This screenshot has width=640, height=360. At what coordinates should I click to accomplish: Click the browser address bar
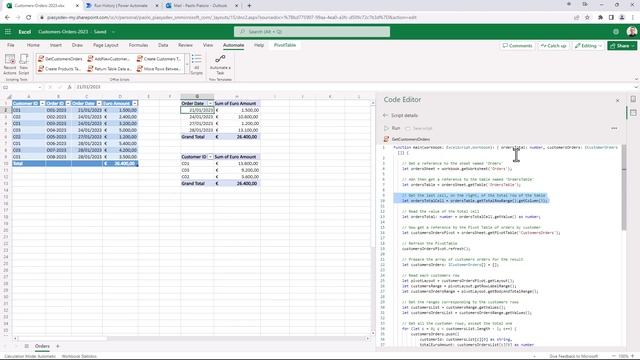pyautogui.click(x=306, y=17)
